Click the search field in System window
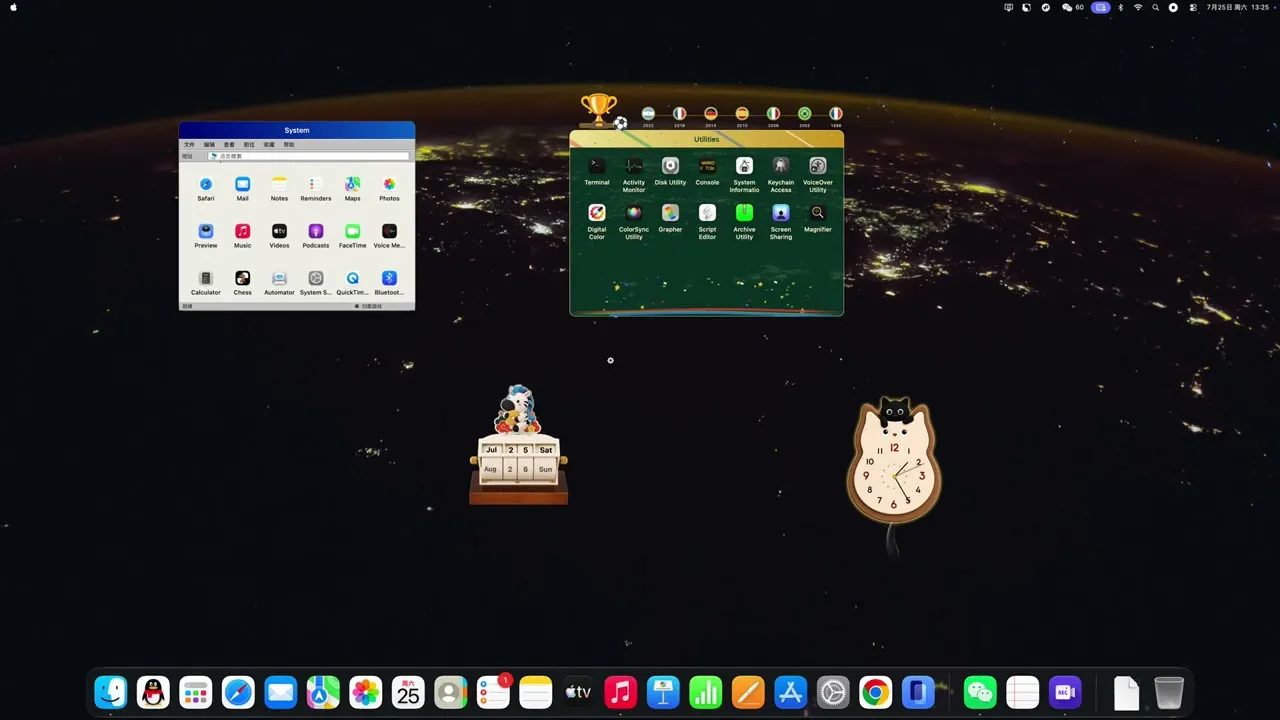This screenshot has height=720, width=1280. click(x=308, y=156)
